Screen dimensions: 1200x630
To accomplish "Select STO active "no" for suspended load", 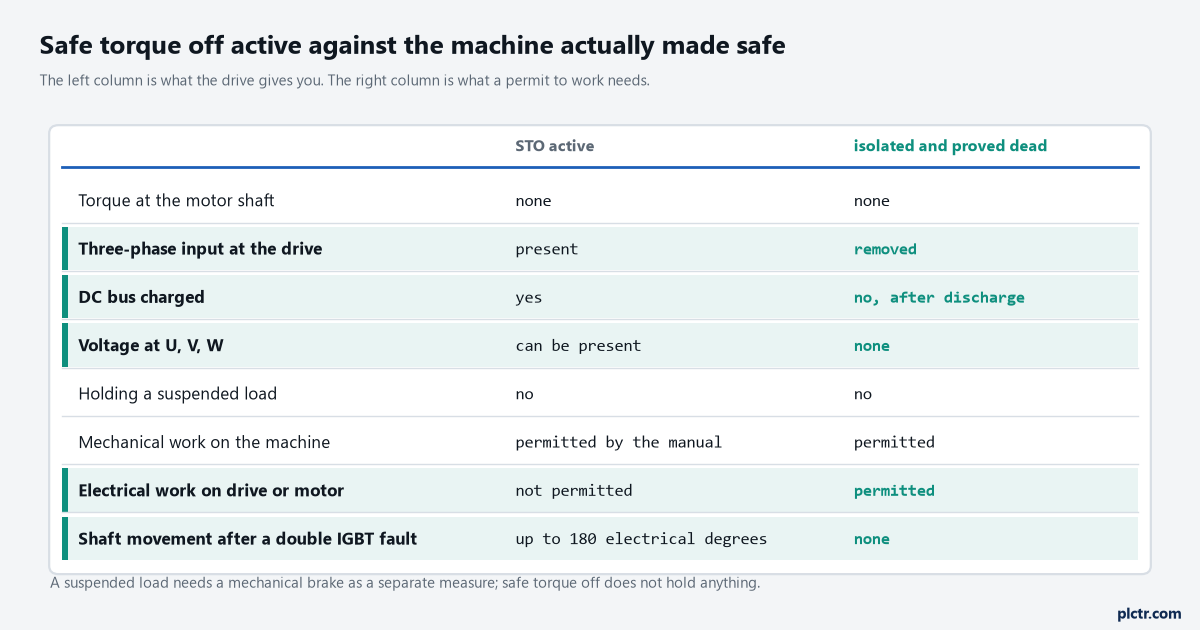I will tap(524, 394).
